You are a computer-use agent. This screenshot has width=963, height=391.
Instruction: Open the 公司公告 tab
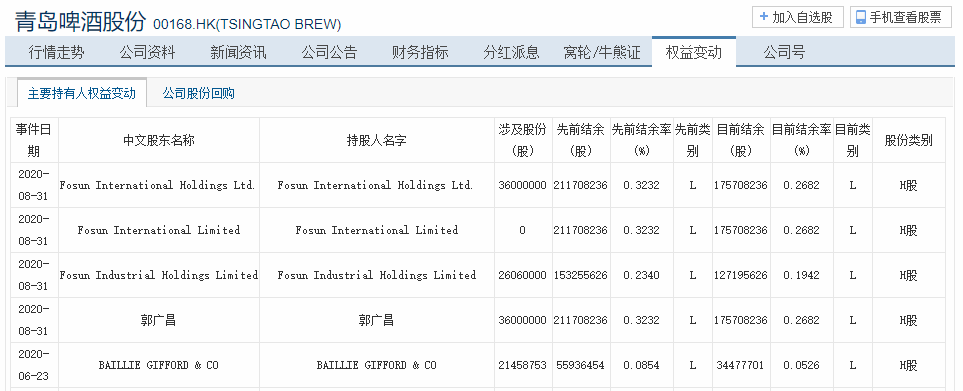pyautogui.click(x=329, y=53)
